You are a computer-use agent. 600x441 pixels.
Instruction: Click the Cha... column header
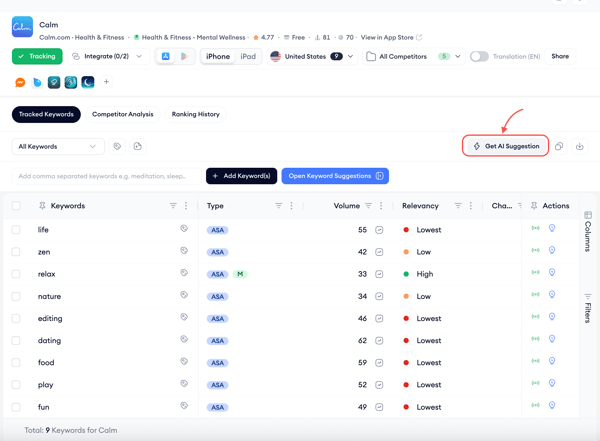click(502, 206)
